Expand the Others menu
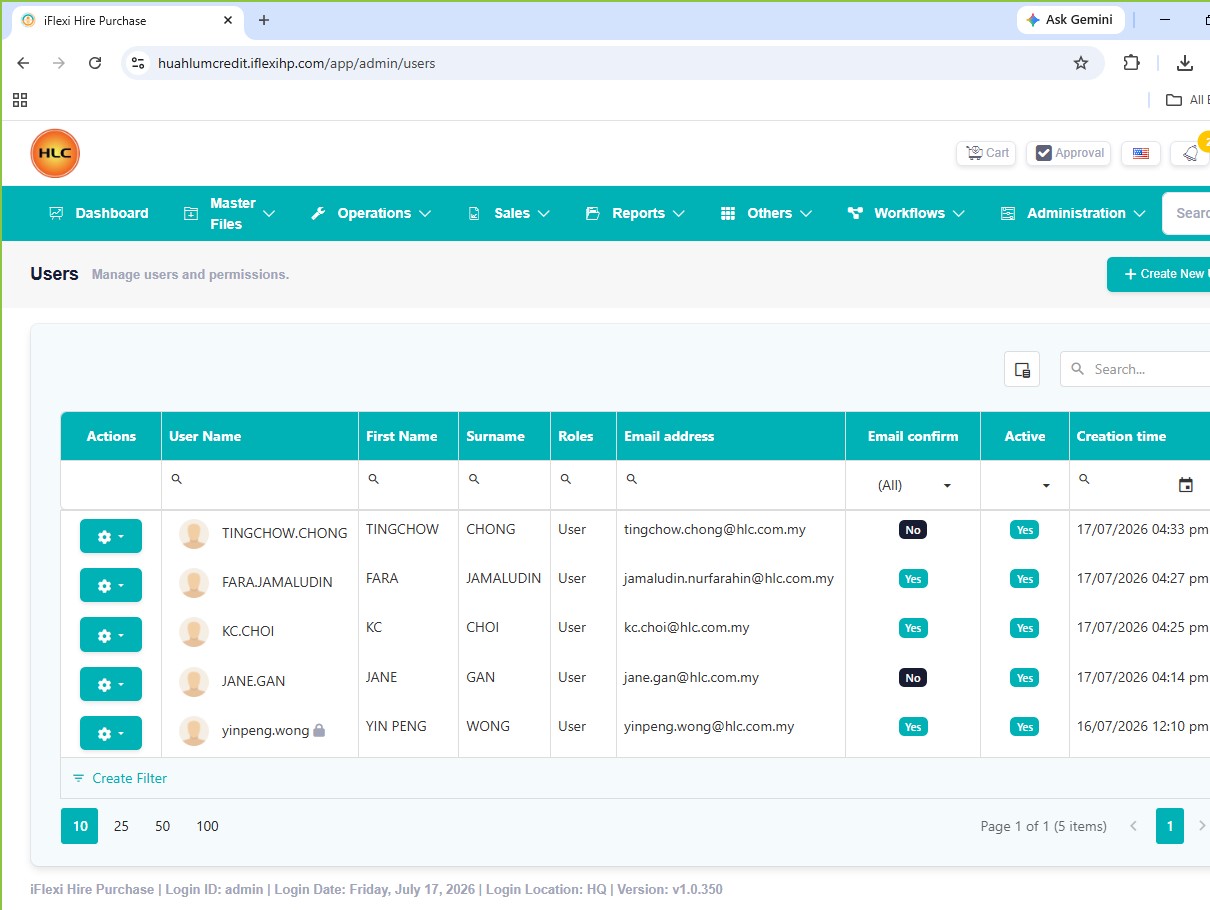This screenshot has width=1210, height=910. [x=766, y=213]
